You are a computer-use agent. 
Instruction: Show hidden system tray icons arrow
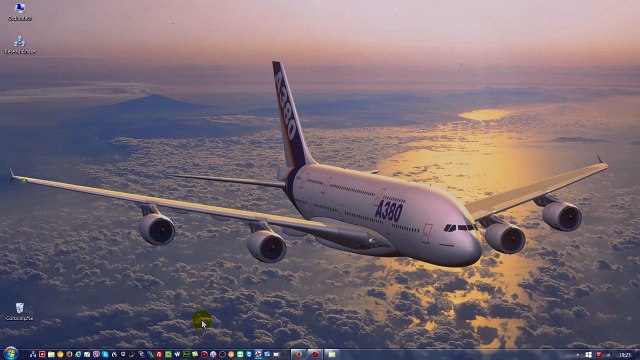[578, 355]
